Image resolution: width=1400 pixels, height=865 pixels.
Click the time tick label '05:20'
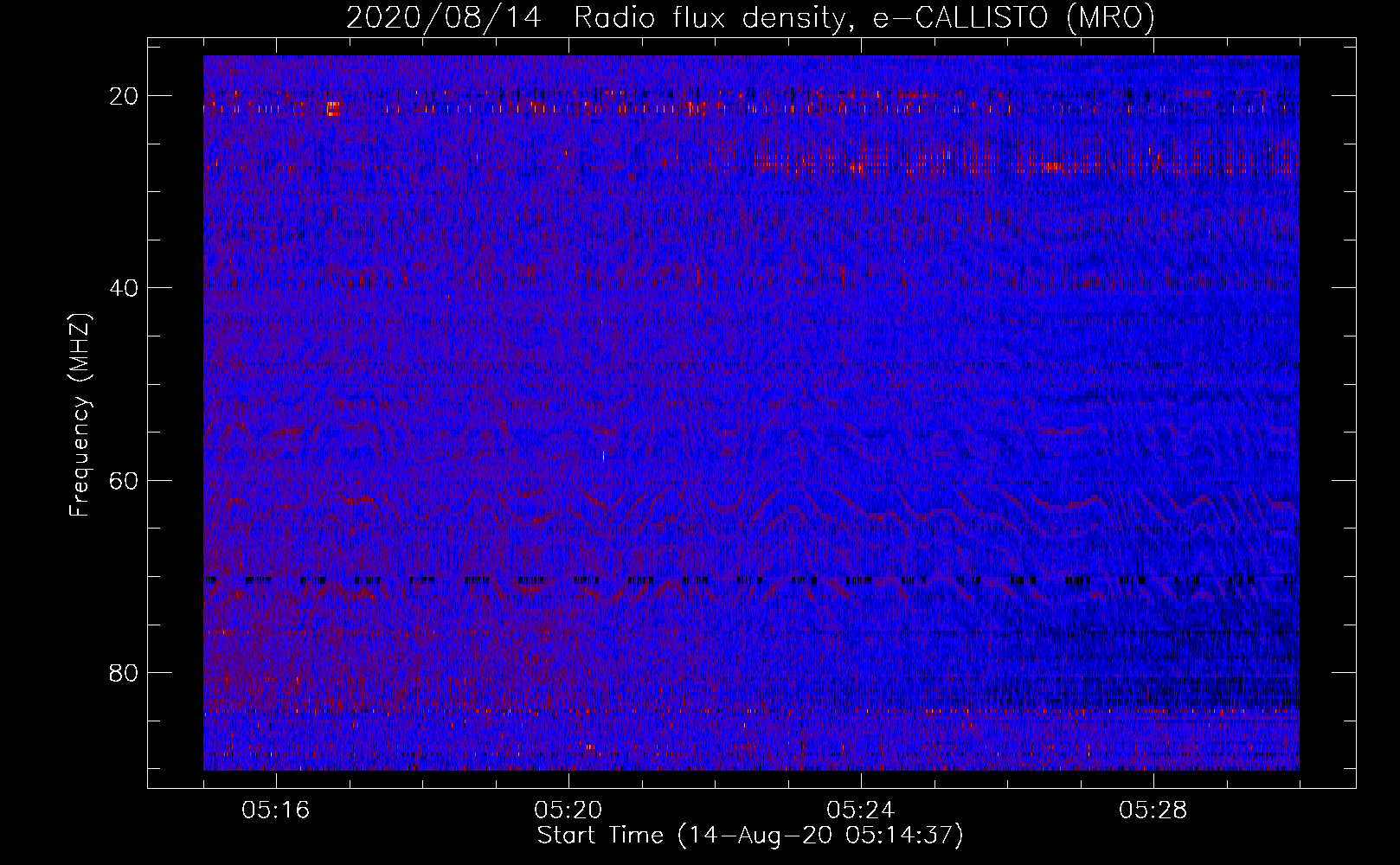click(568, 811)
